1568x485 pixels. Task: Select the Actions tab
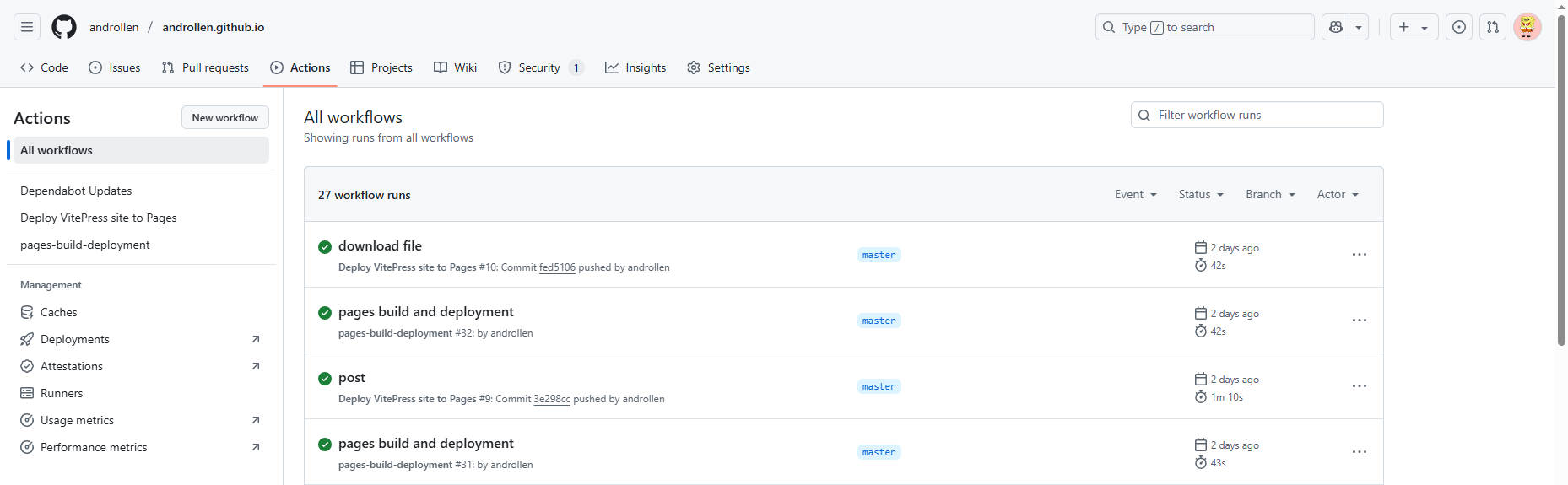[x=300, y=67]
